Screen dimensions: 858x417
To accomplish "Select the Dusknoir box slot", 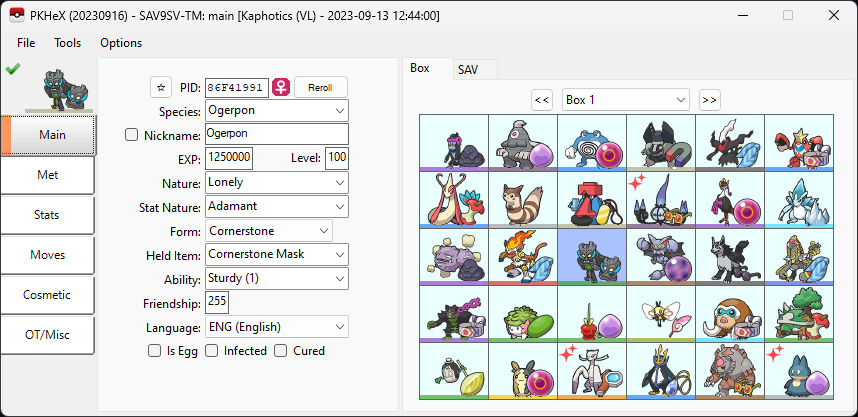I will [x=523, y=143].
